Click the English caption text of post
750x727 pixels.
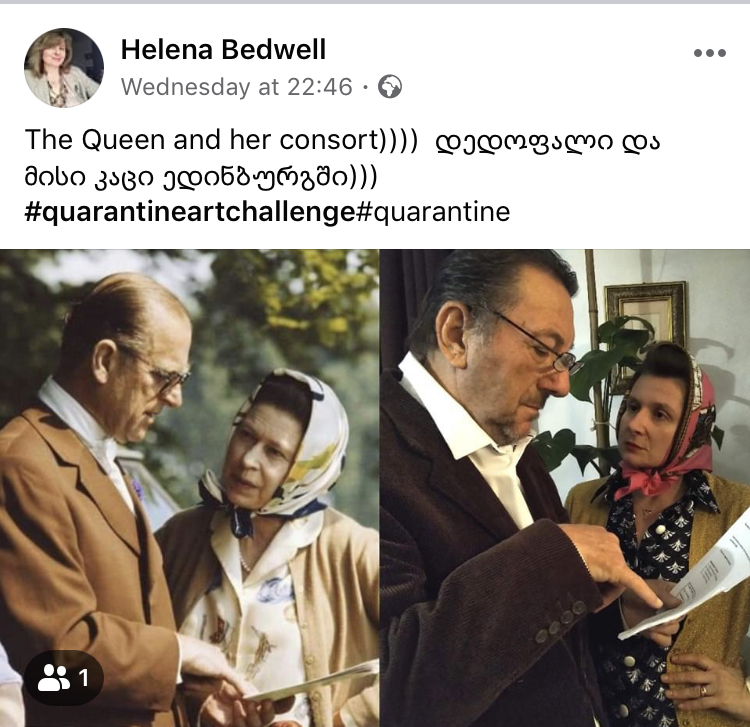click(221, 140)
